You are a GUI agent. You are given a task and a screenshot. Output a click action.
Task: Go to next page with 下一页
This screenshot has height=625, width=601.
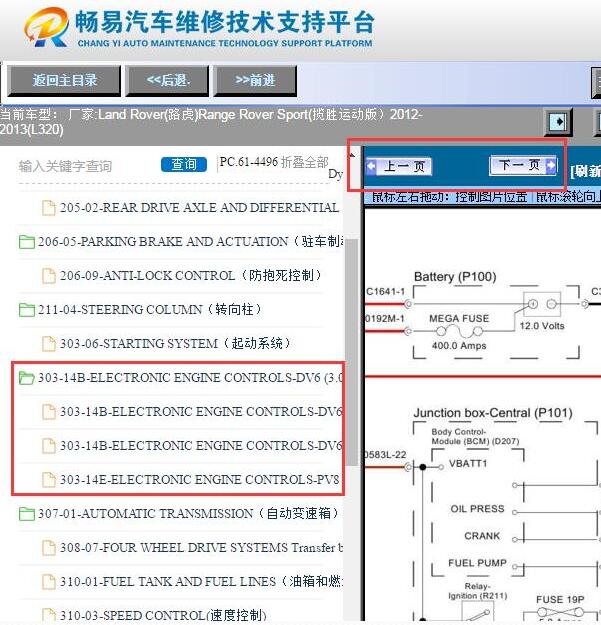(523, 165)
